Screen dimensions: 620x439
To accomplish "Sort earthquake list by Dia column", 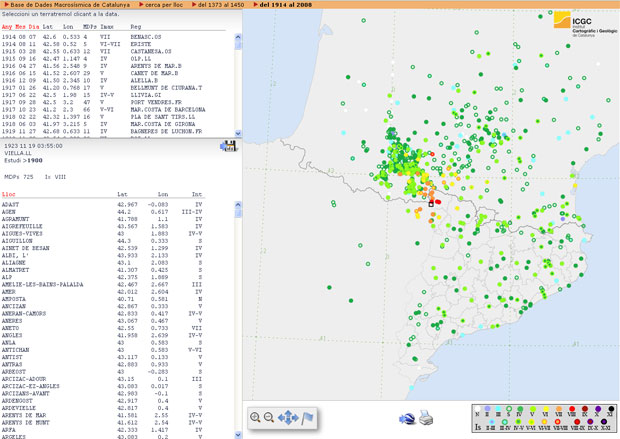I will [x=34, y=27].
